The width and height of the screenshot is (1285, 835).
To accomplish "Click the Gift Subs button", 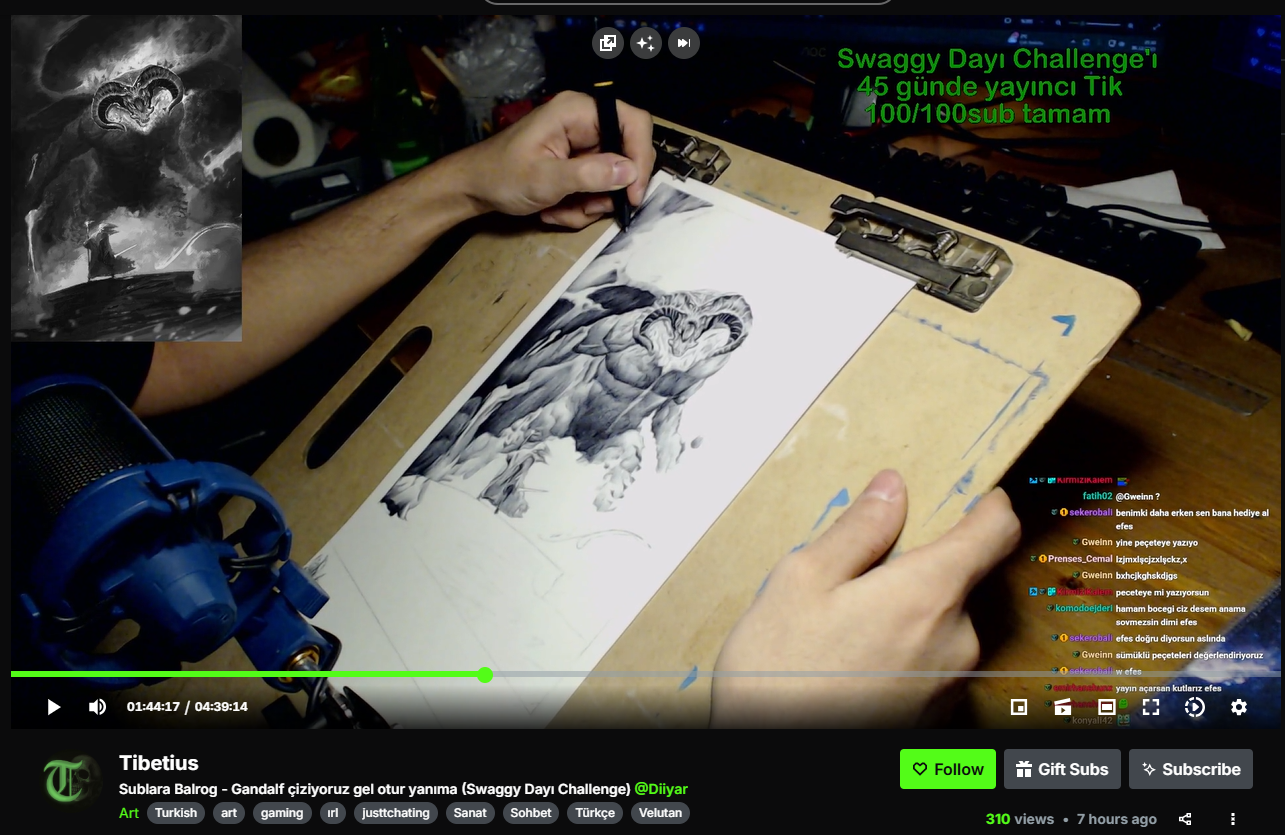I will 1062,769.
